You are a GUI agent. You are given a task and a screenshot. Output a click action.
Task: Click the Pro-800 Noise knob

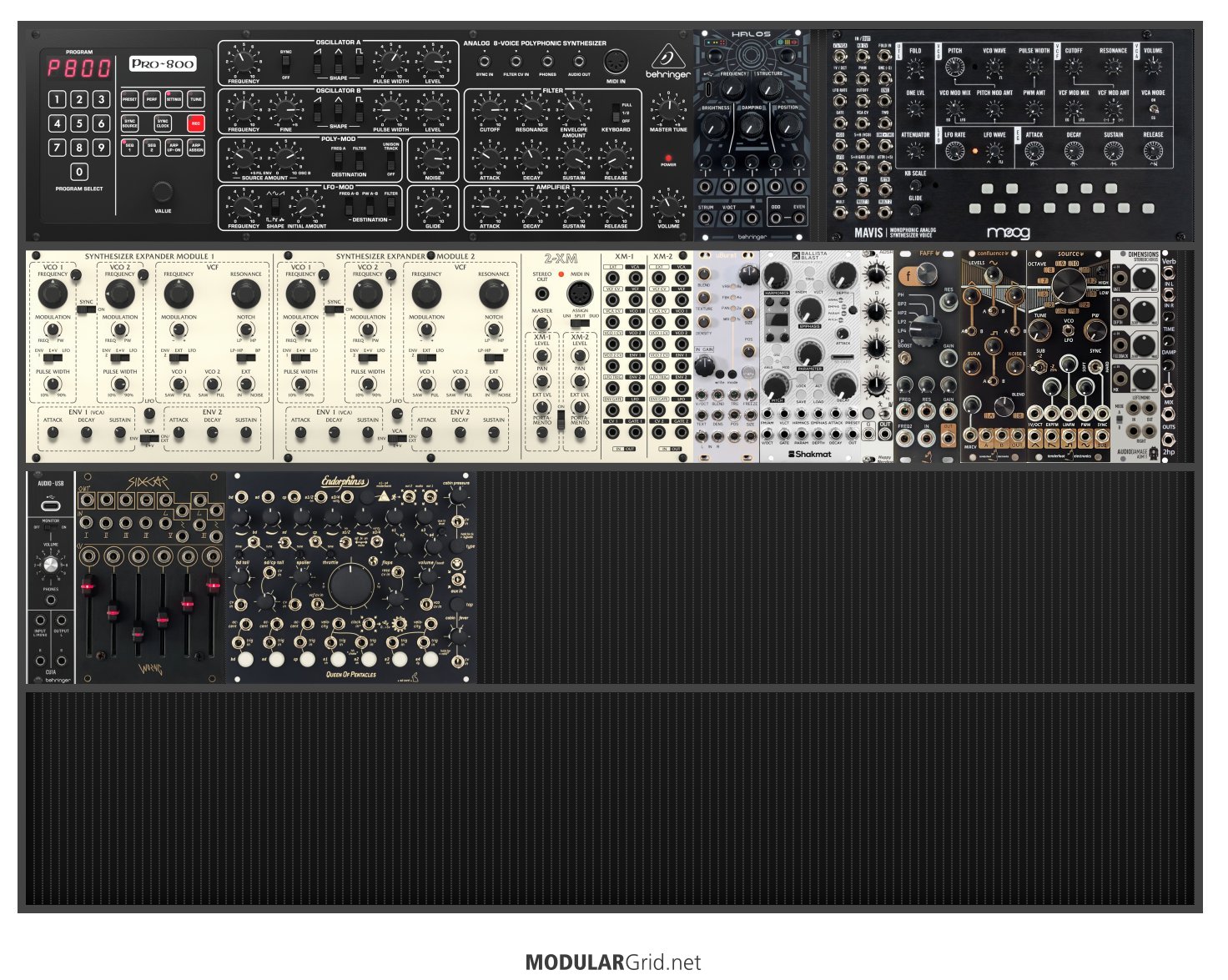pyautogui.click(x=433, y=158)
